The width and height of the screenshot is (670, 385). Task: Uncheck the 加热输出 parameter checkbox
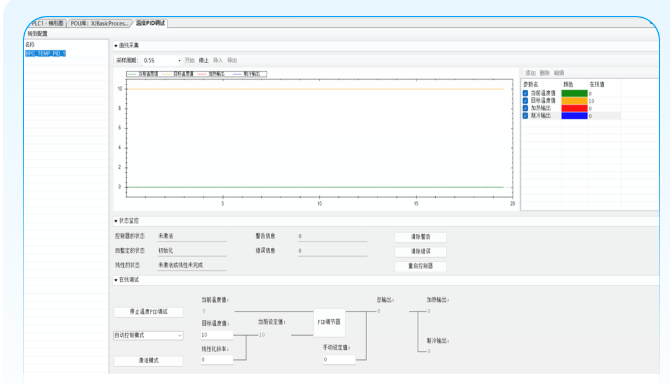526,109
